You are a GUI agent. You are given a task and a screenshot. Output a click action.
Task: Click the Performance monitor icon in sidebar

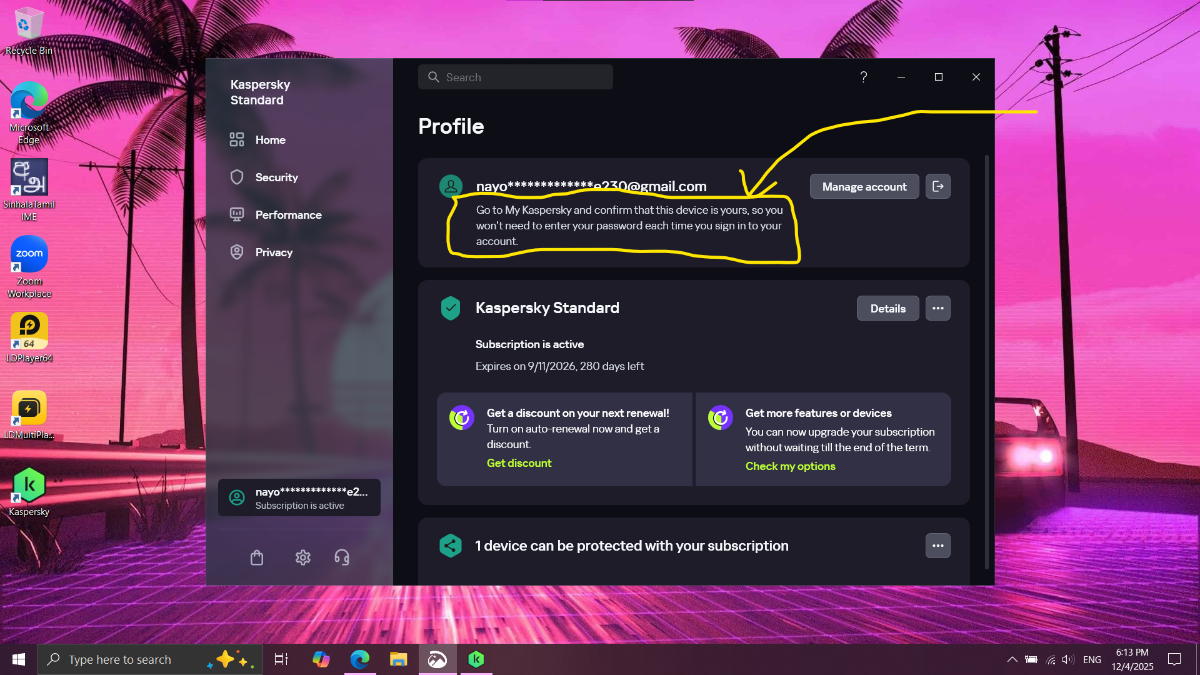[237, 215]
